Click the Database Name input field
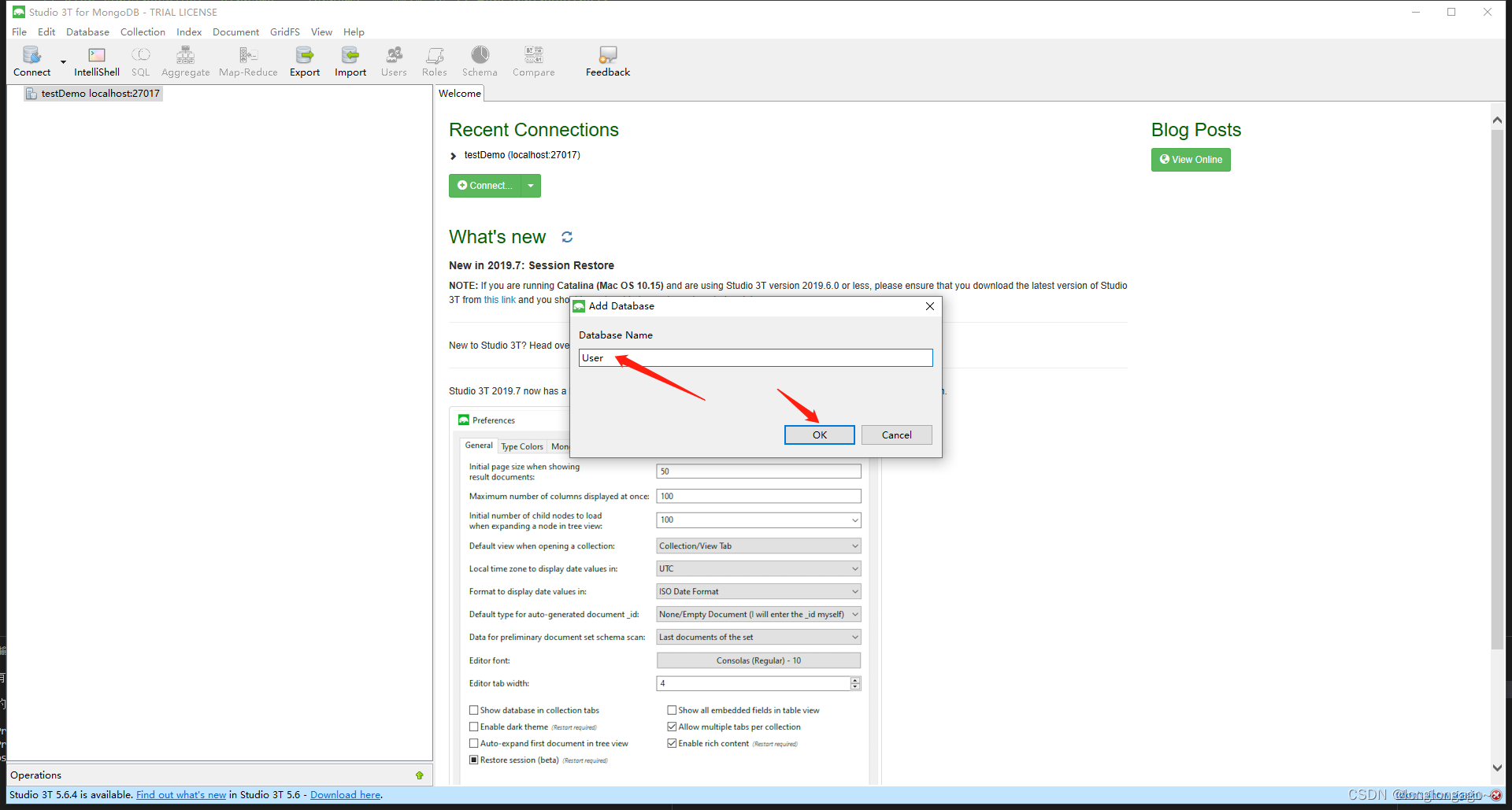Screen dimensions: 1512x810 [756, 358]
